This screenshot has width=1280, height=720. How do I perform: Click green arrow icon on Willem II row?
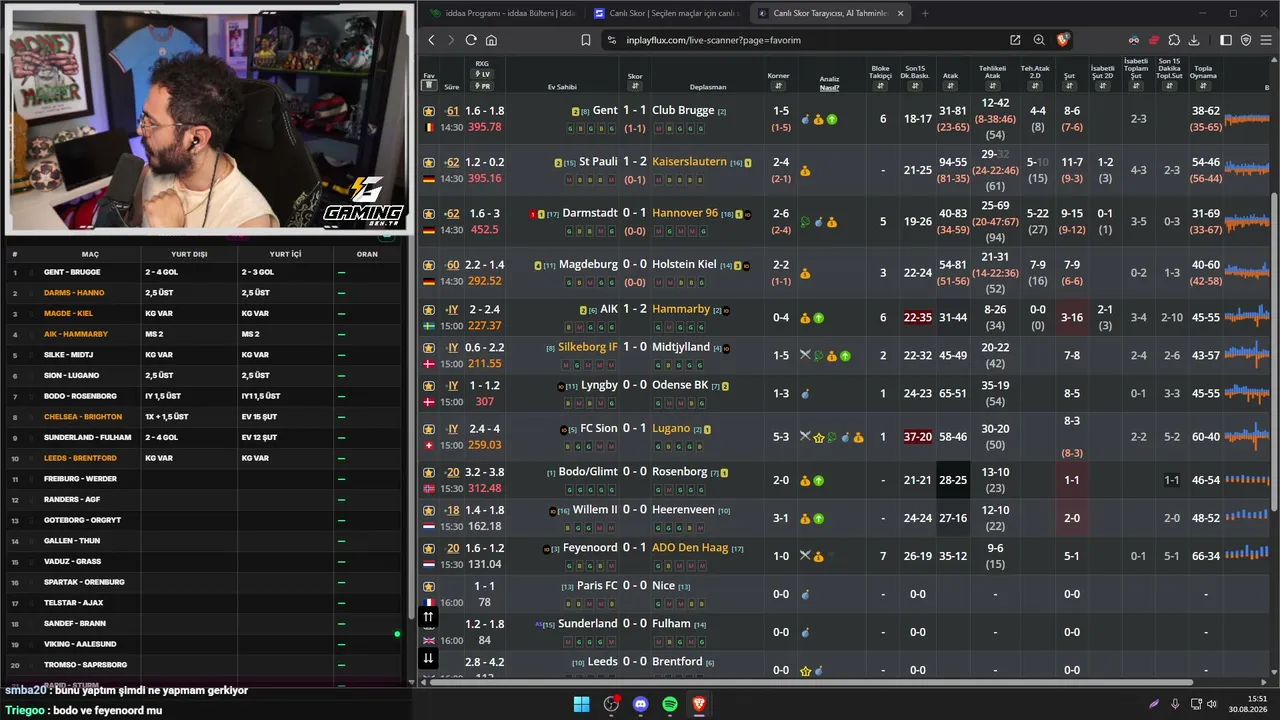coord(818,518)
